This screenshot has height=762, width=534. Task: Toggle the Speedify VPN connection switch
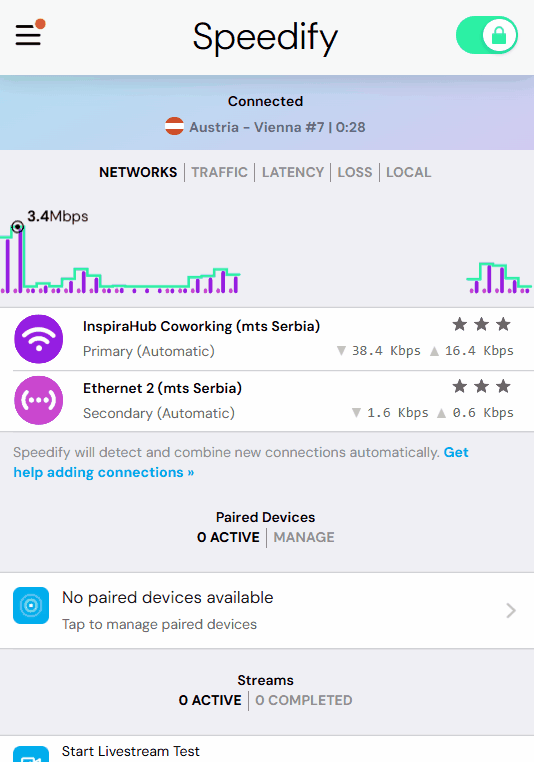pyautogui.click(x=486, y=35)
